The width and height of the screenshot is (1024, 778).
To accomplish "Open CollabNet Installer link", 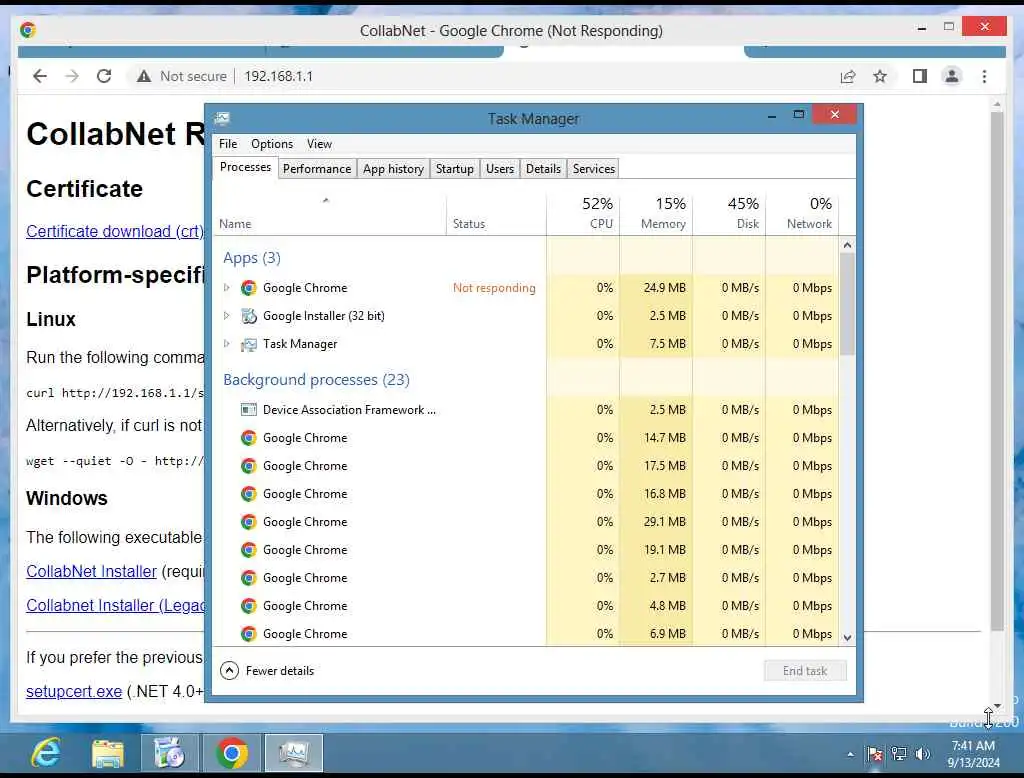I will [x=91, y=572].
